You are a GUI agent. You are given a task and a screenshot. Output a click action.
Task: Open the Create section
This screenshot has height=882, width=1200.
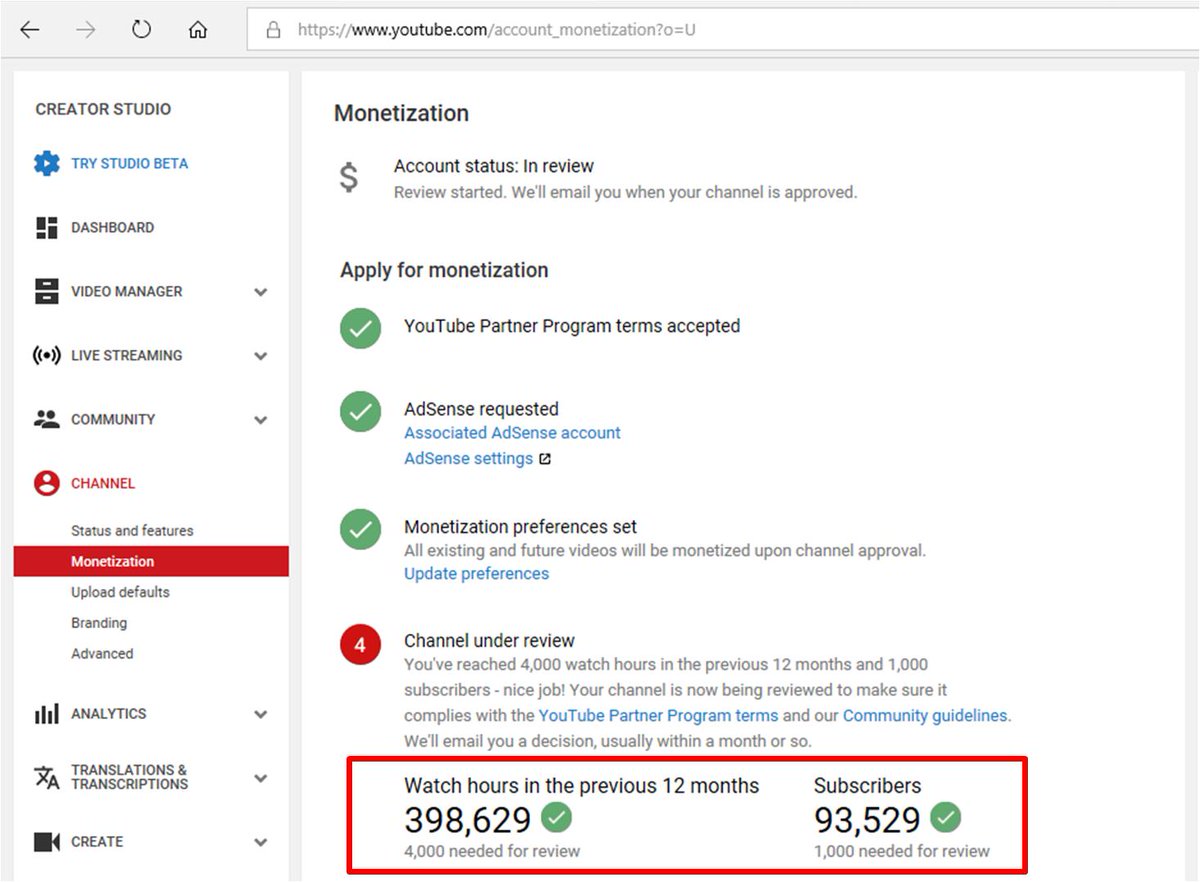[97, 841]
